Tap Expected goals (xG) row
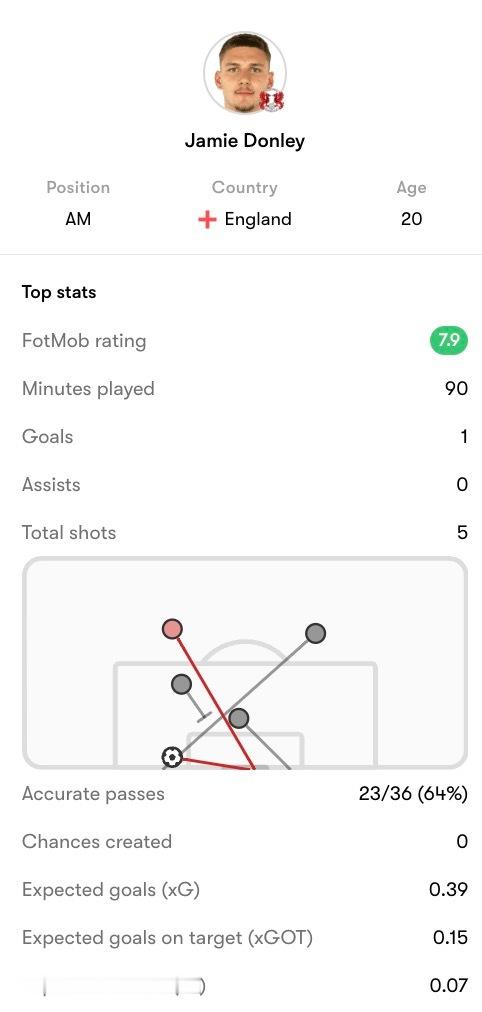Image resolution: width=482 pixels, height=1012 pixels. click(245, 889)
